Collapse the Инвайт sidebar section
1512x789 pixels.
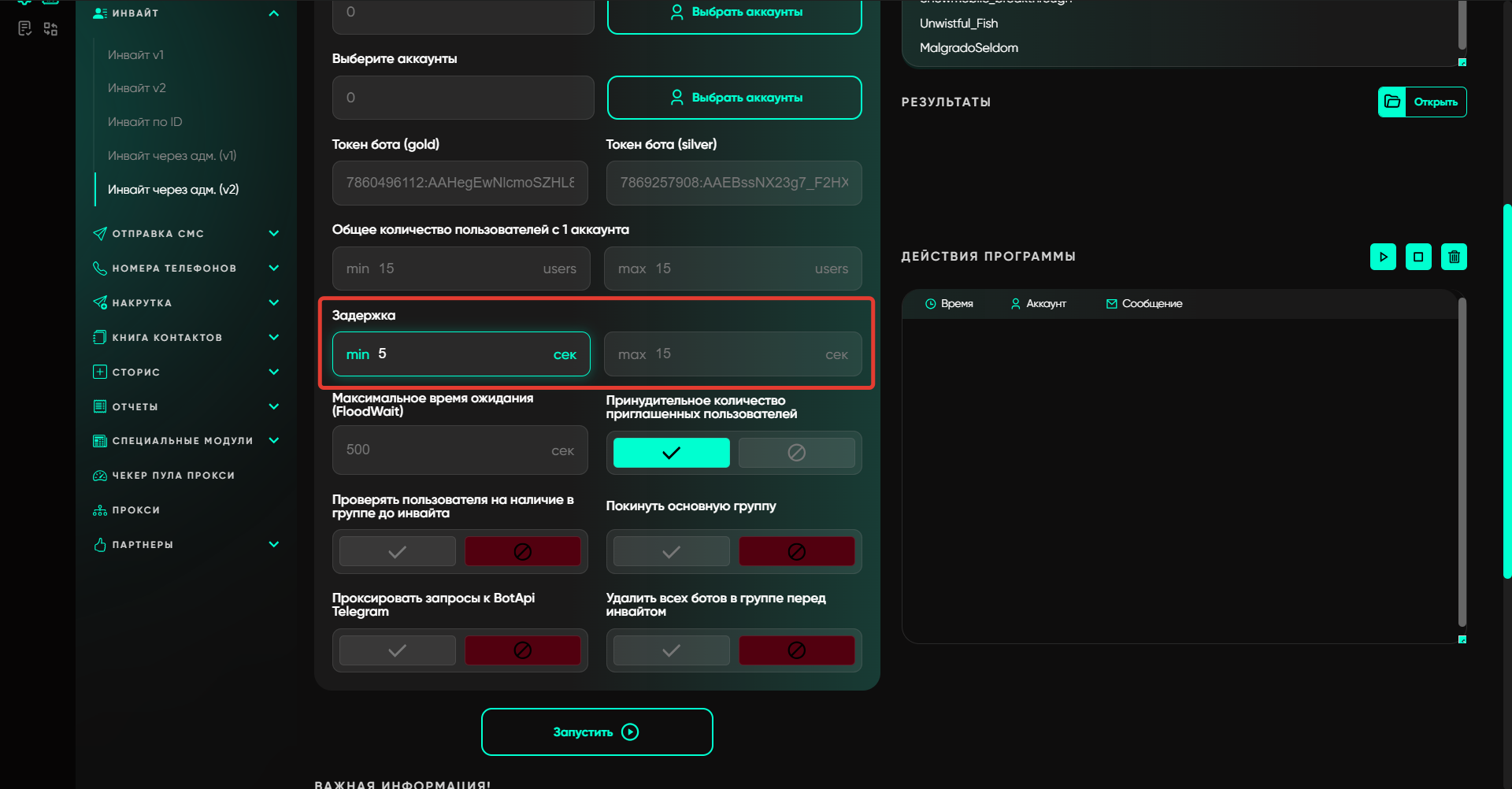[x=273, y=13]
